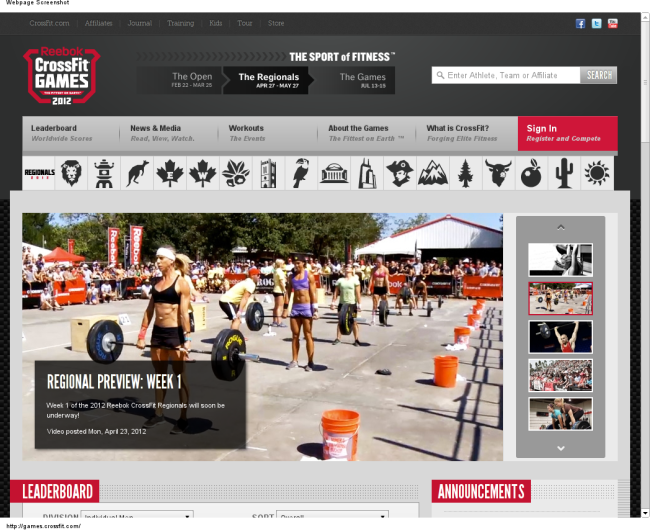This screenshot has width=650, height=530.
Task: Select the pine tree region icon
Action: [465, 173]
